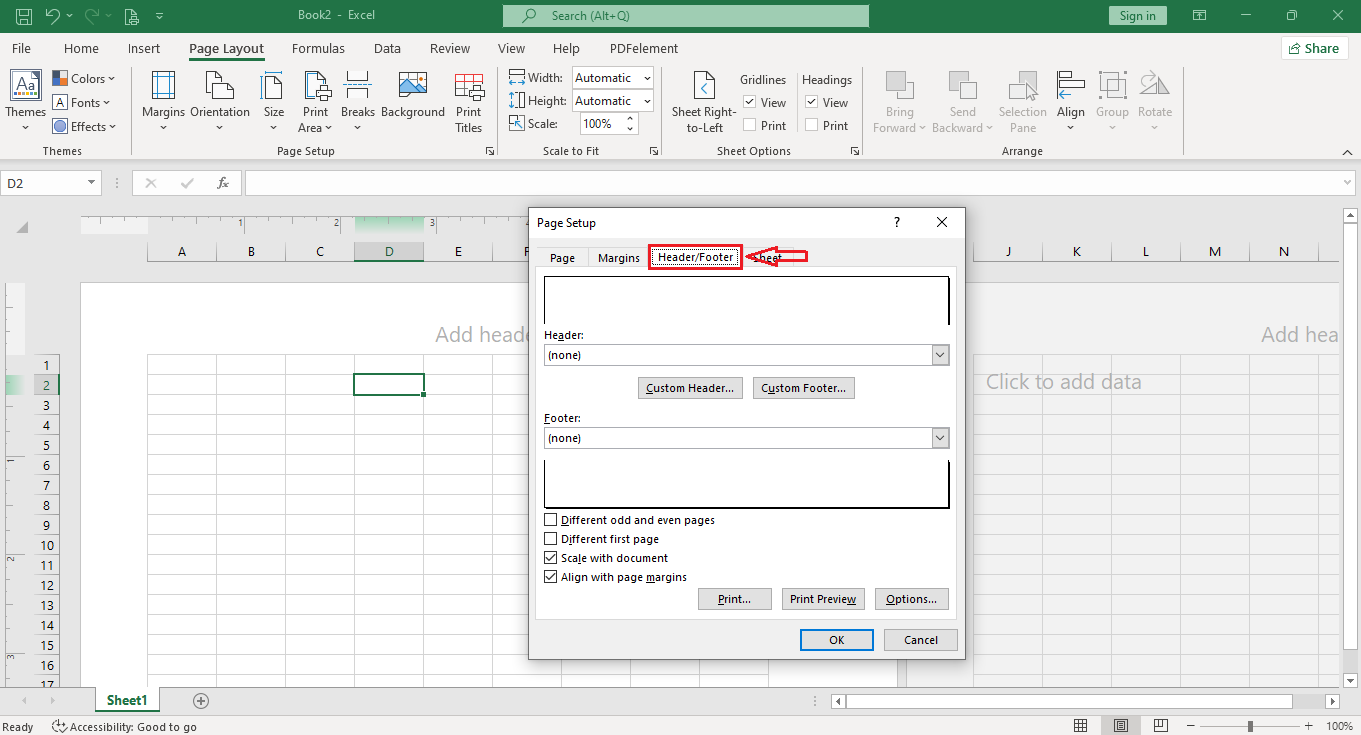Screen dimensions: 1361x735
Task: Open the Page Size options
Action: tap(273, 101)
